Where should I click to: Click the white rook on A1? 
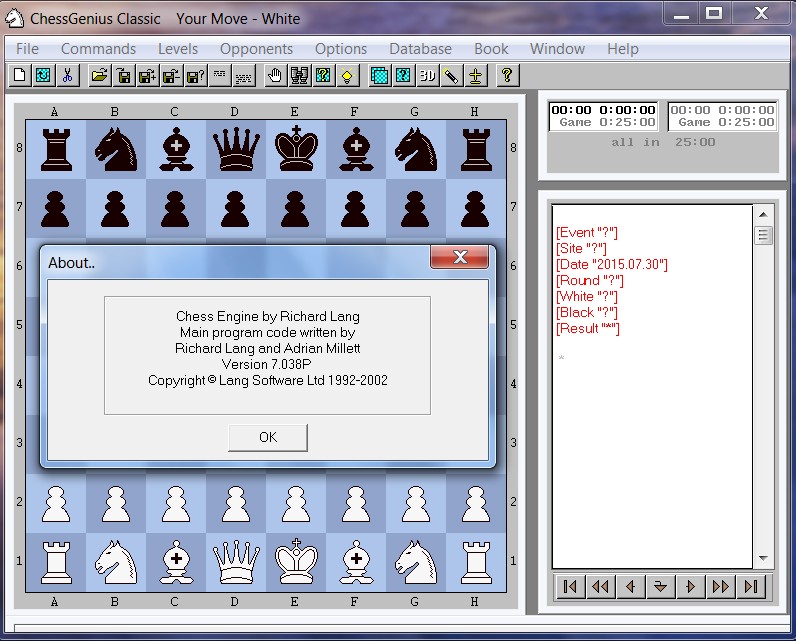tap(56, 562)
